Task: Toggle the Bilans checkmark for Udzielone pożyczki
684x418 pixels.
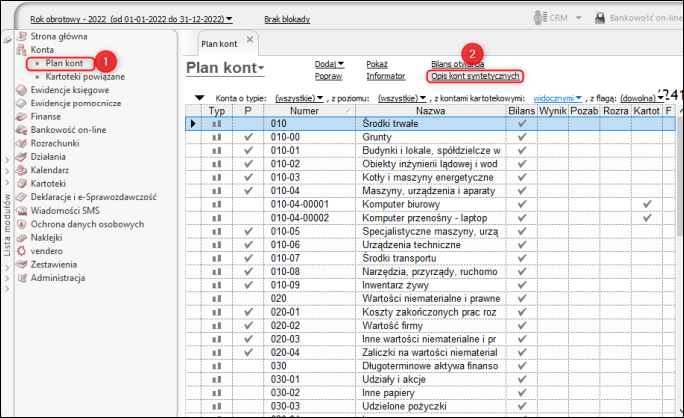Action: pos(522,406)
